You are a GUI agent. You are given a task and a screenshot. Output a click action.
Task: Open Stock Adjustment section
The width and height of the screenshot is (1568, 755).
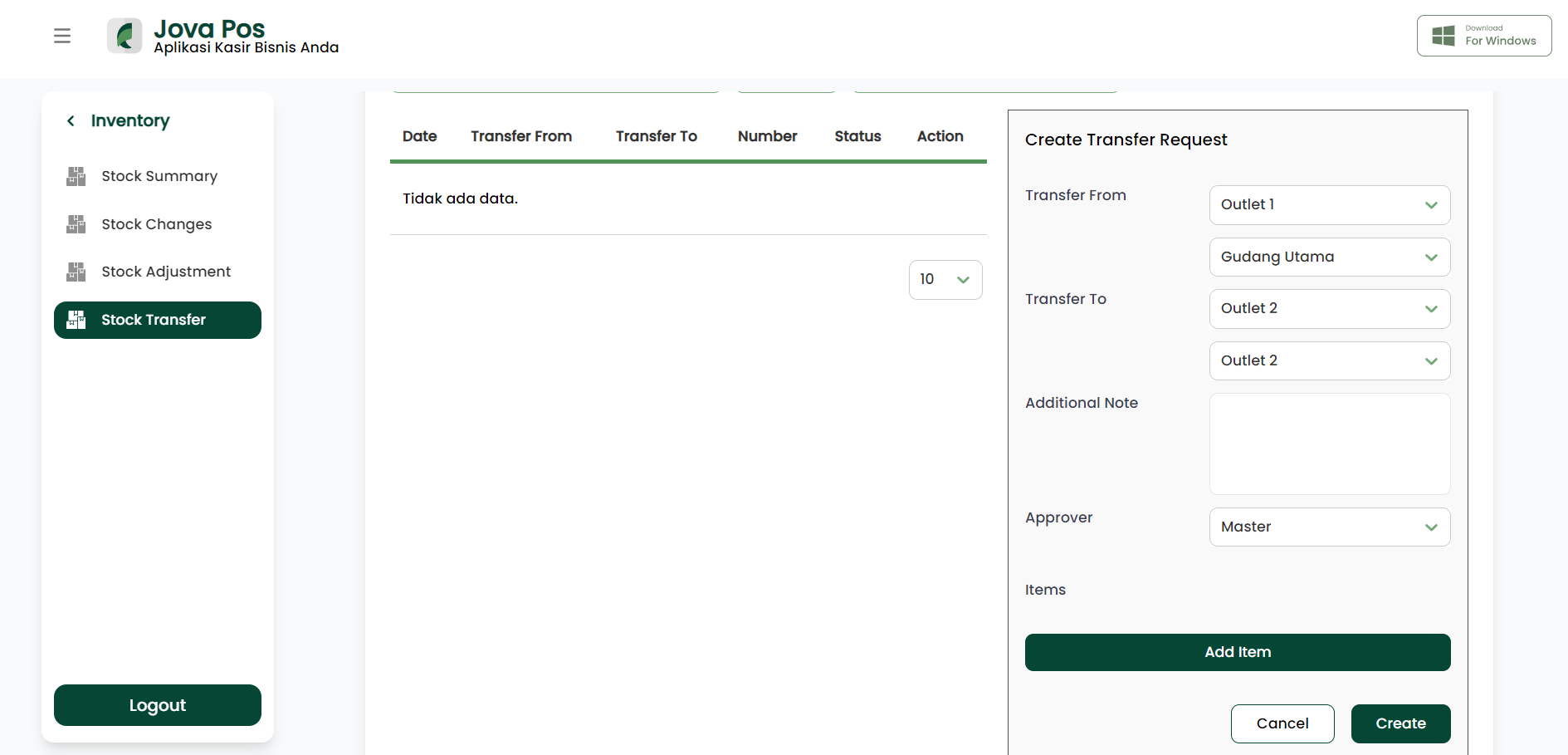(x=158, y=272)
